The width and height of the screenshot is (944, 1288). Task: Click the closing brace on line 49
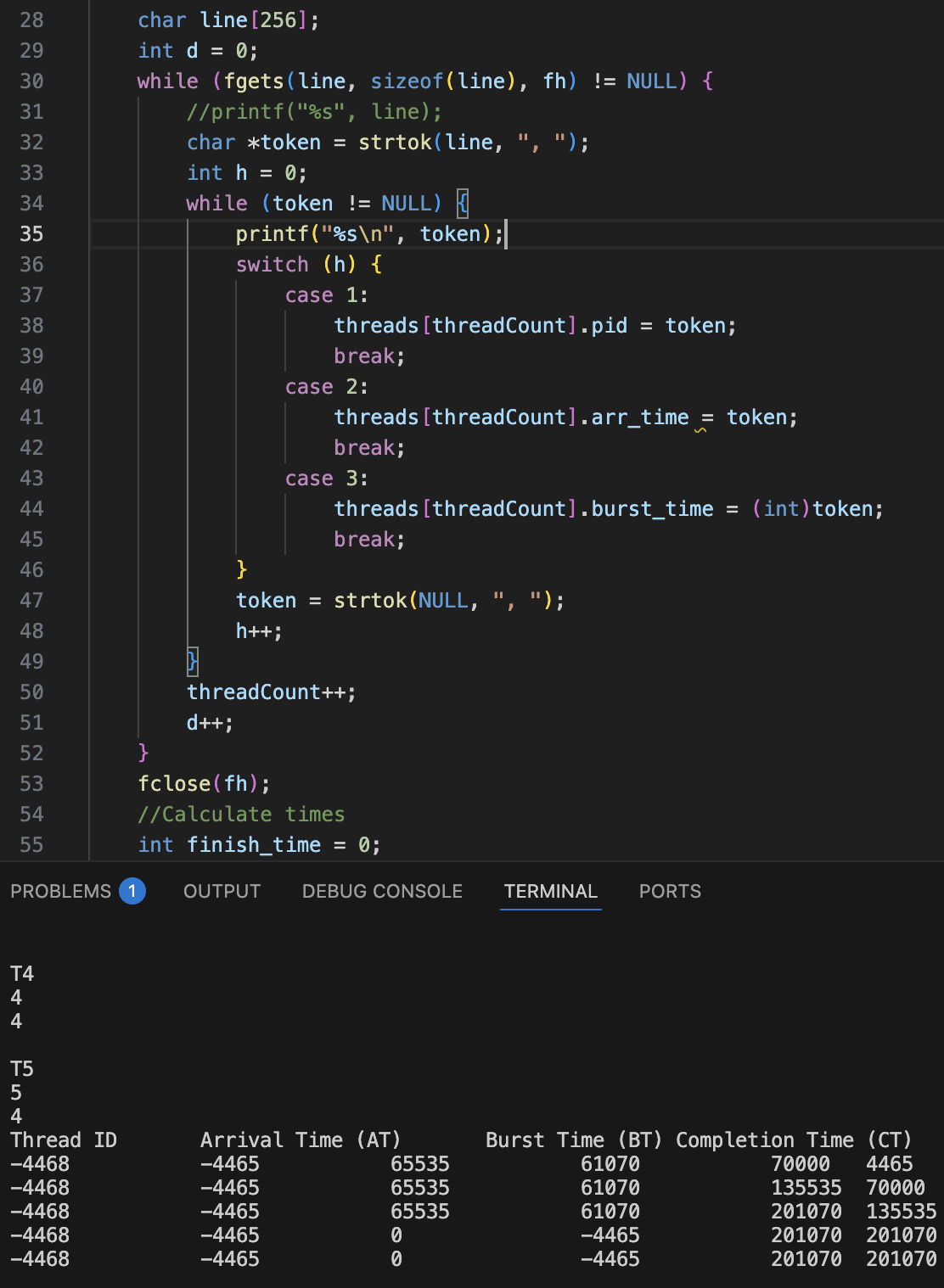point(191,661)
